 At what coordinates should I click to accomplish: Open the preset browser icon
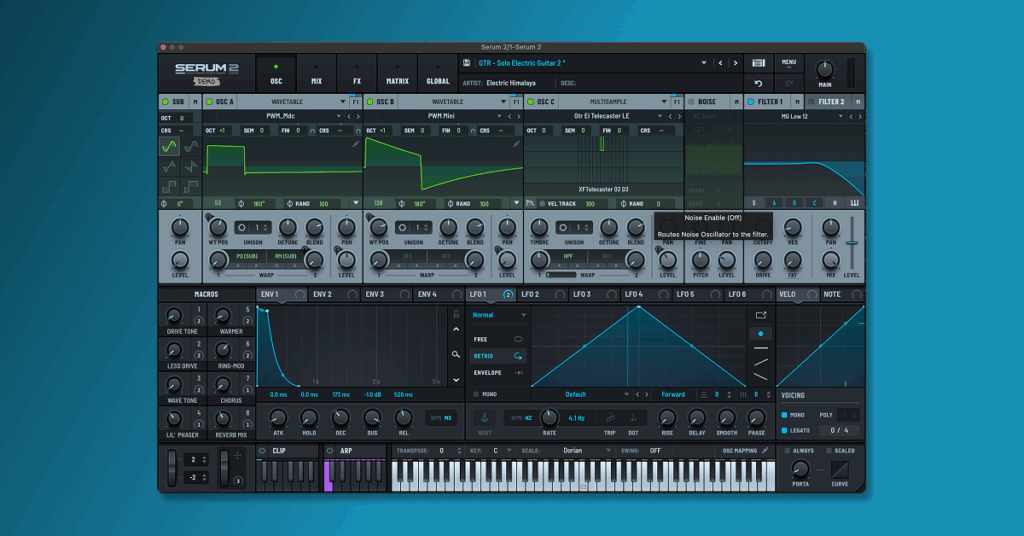(x=758, y=63)
